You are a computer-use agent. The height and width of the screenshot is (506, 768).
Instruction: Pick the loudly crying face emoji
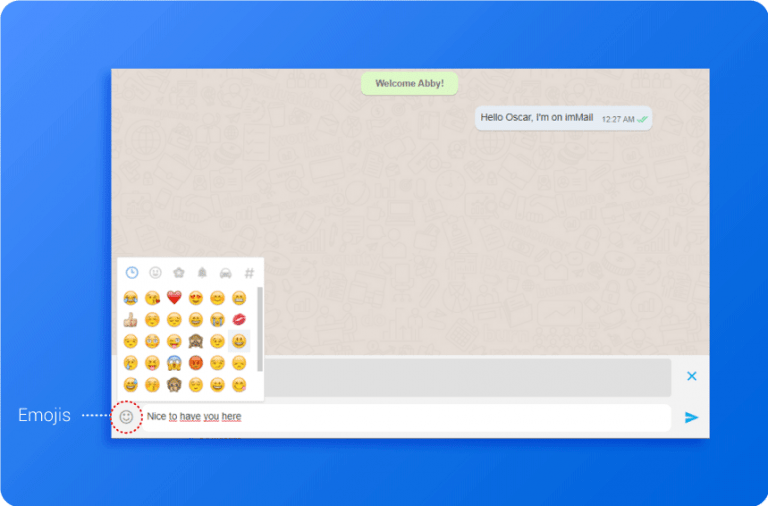(217, 319)
